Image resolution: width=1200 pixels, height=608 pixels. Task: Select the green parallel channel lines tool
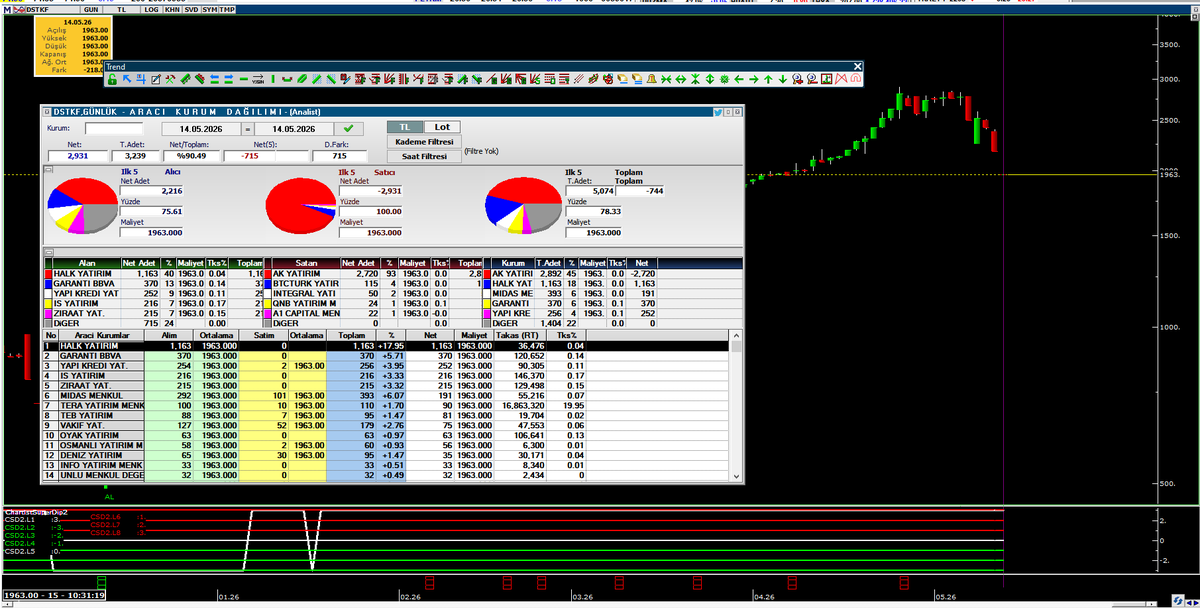301,79
